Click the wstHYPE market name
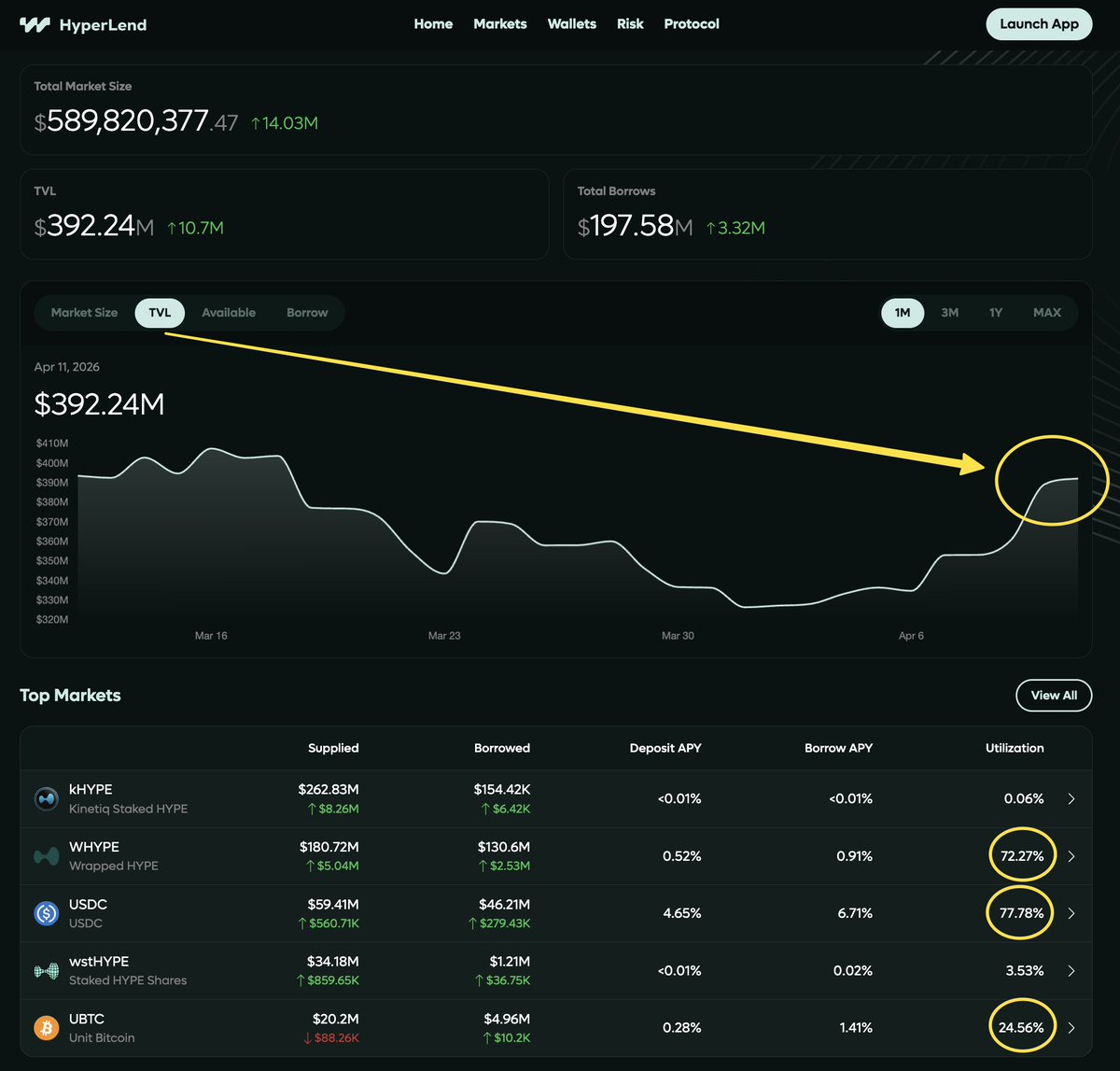 pyautogui.click(x=99, y=962)
